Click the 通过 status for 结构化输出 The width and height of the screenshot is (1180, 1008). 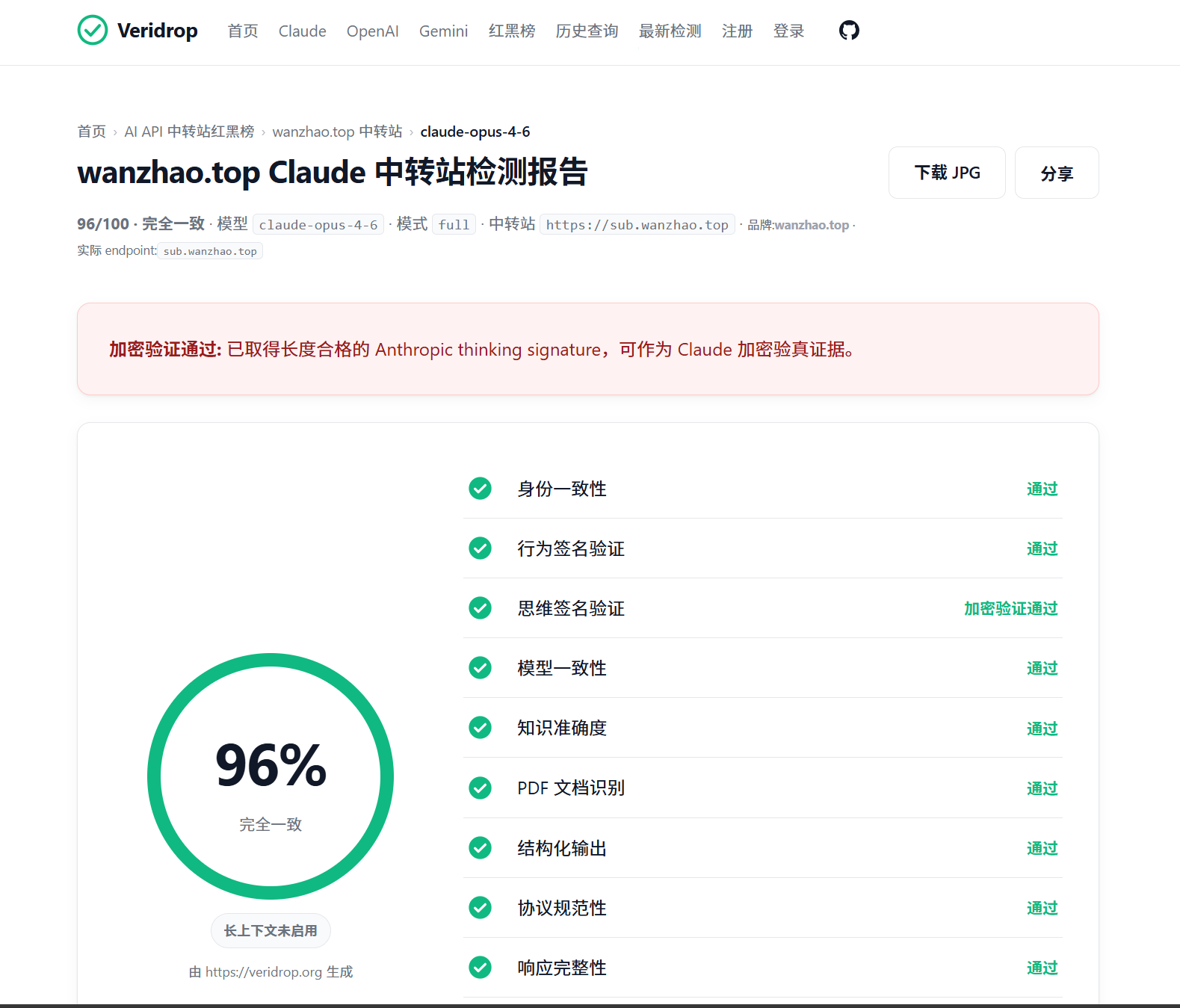click(x=1042, y=848)
